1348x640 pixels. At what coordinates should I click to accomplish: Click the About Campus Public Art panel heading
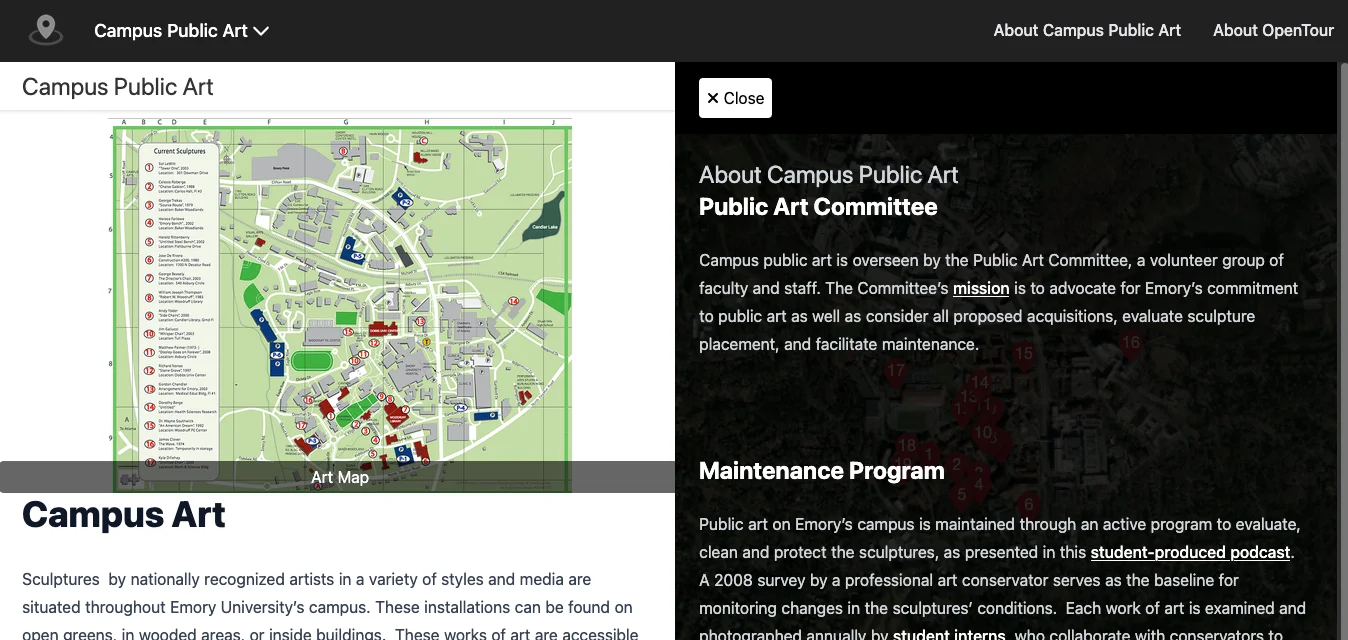tap(828, 175)
